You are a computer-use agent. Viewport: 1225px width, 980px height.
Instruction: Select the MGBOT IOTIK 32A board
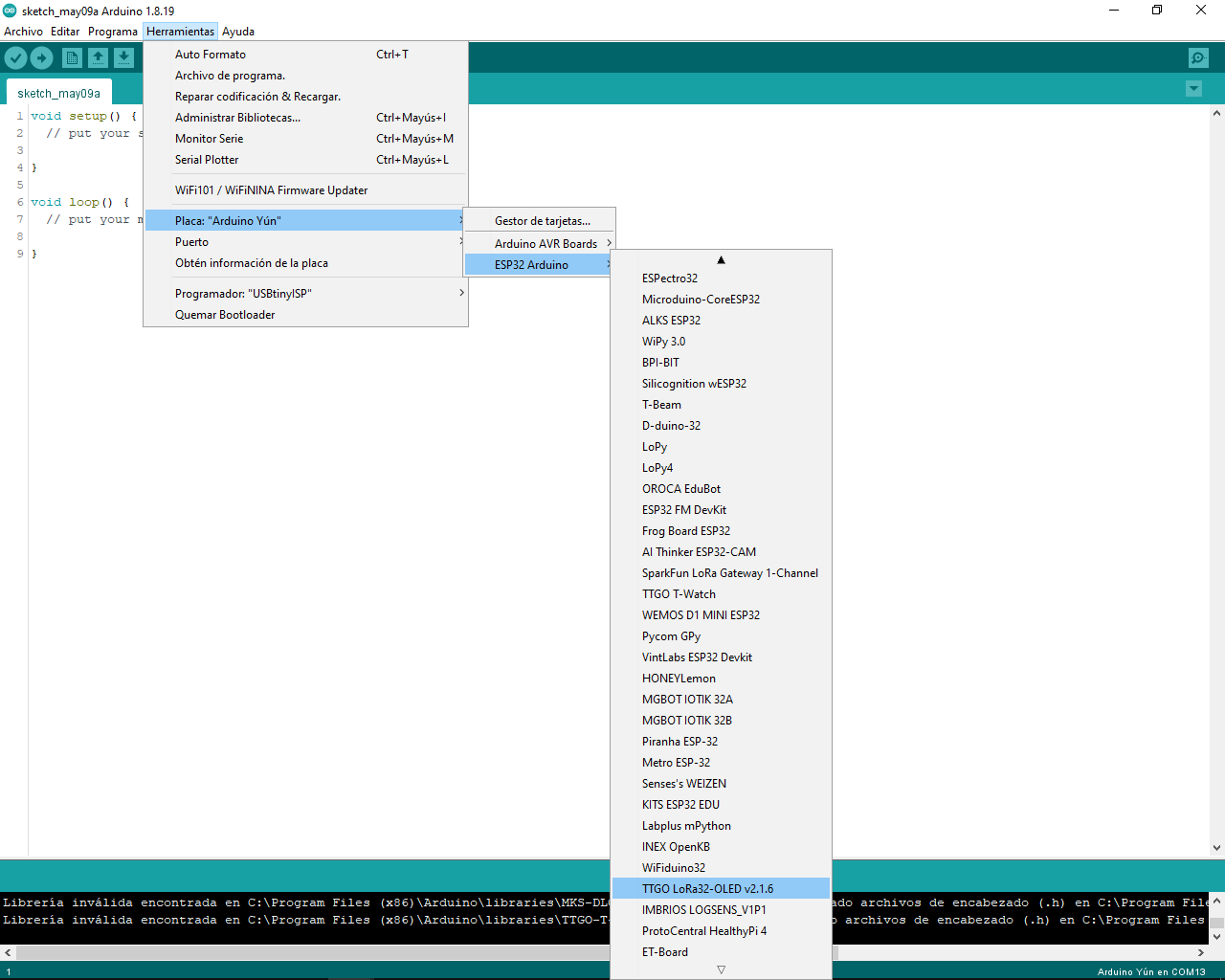(721, 700)
